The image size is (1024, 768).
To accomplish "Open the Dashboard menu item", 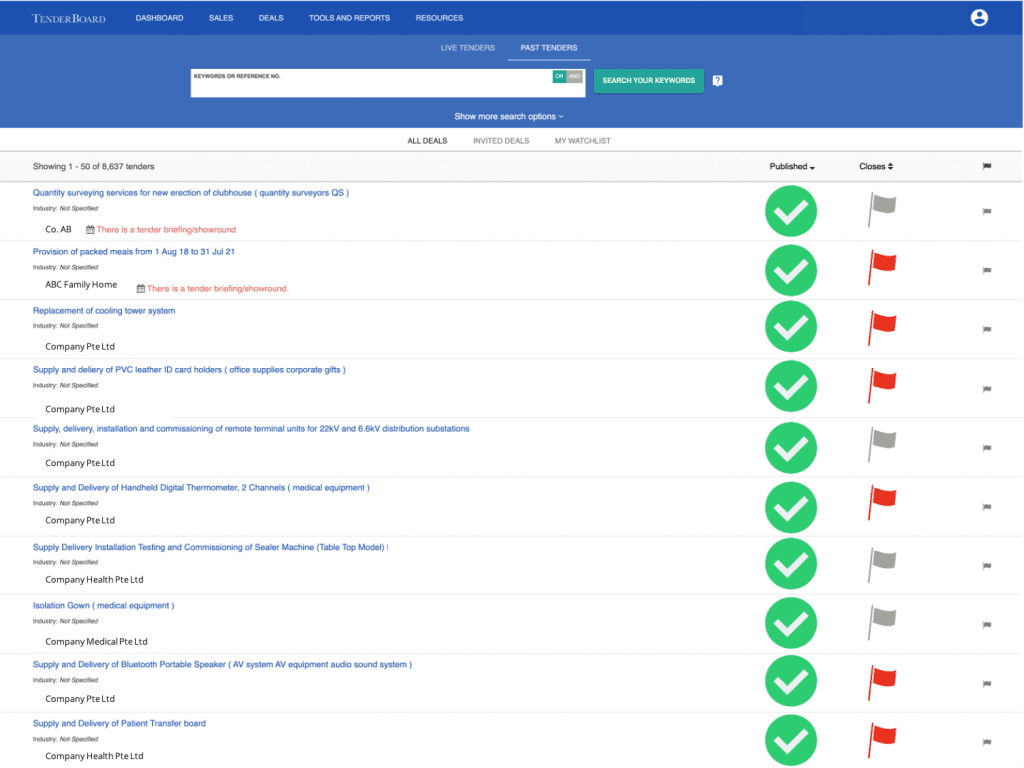I will click(159, 17).
